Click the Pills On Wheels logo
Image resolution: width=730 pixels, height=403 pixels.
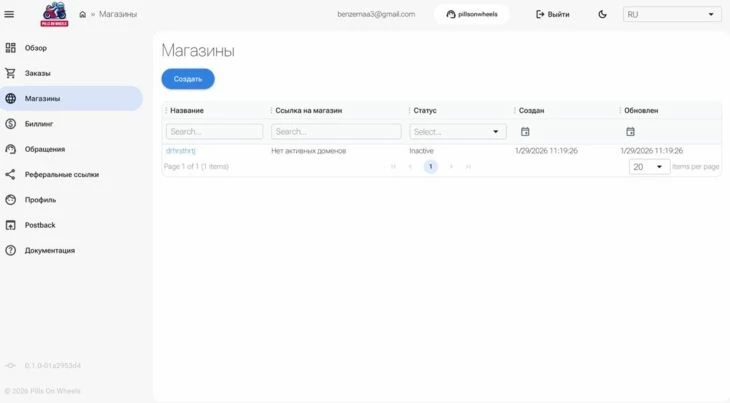pos(53,14)
